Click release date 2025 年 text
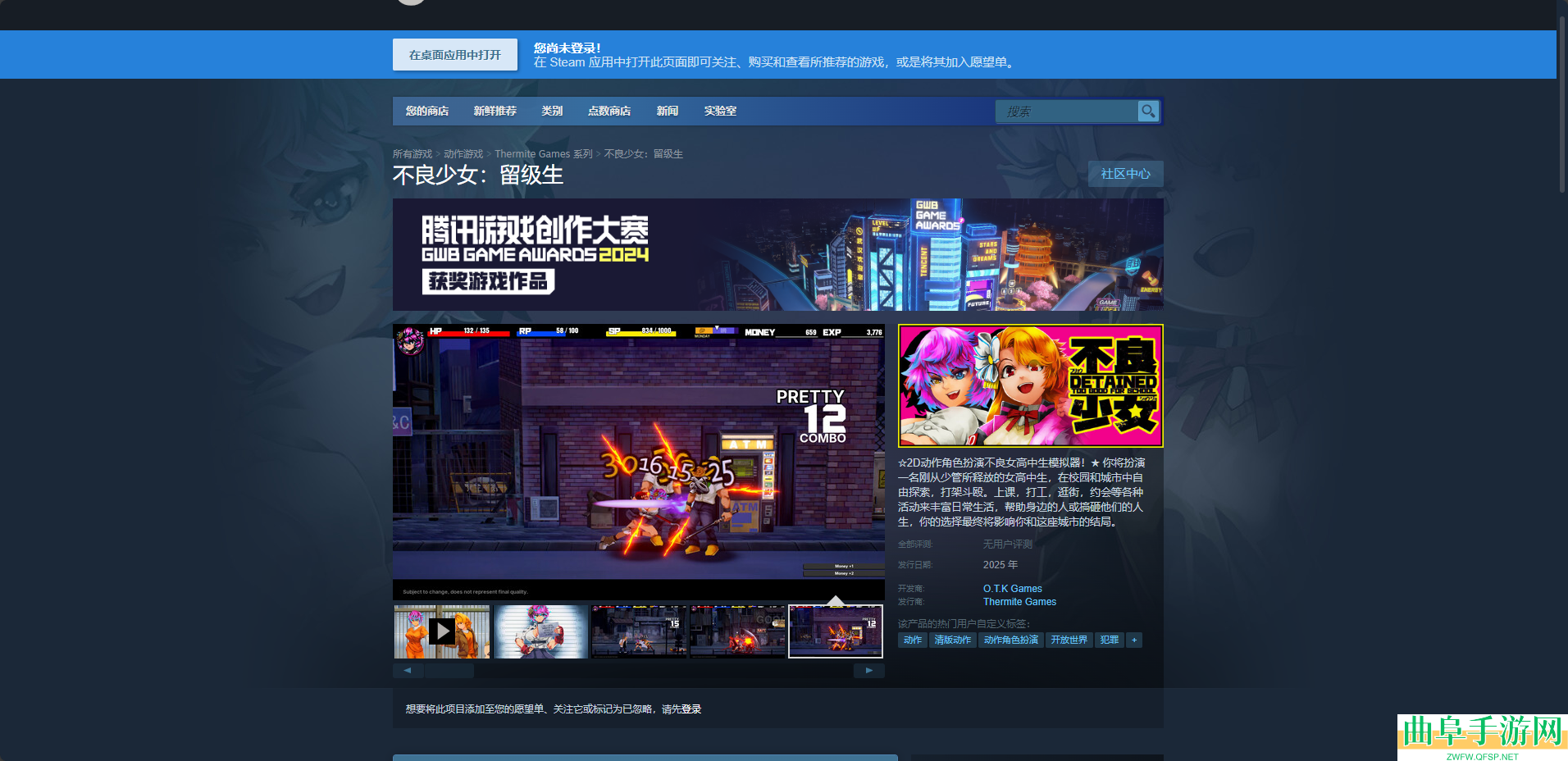The height and width of the screenshot is (761, 1568). pyautogui.click(x=1001, y=565)
